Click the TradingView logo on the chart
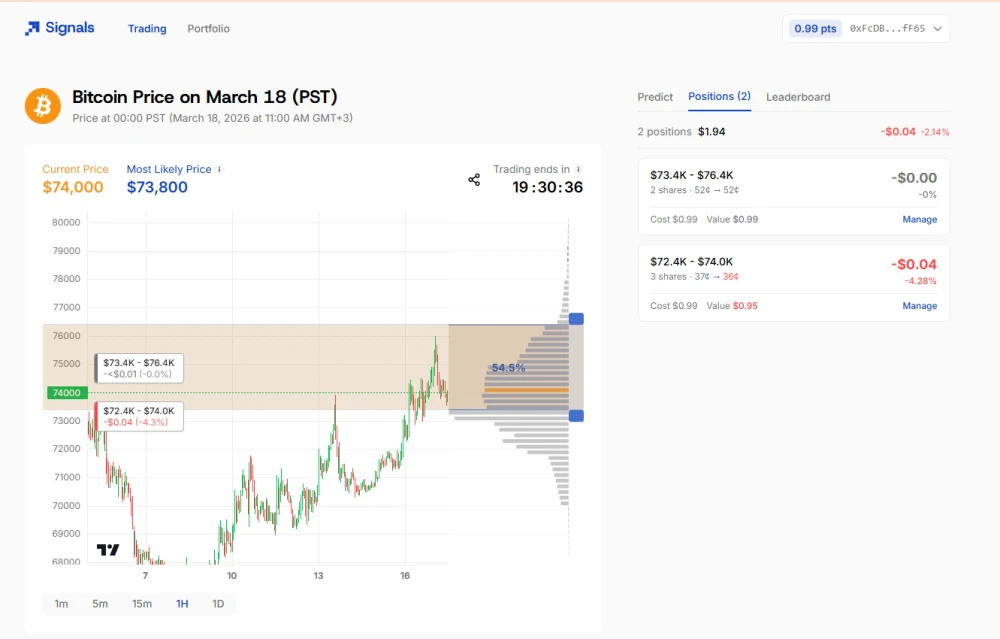1000x639 pixels. 108,550
